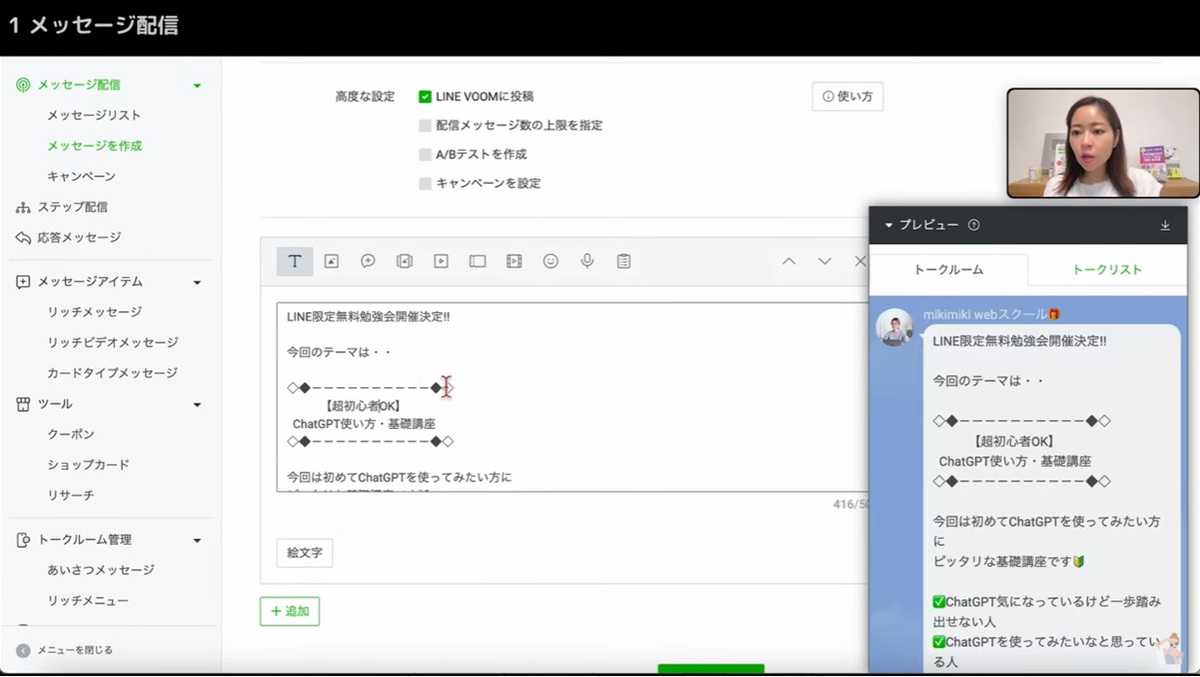This screenshot has height=677, width=1200.
Task: Download the preview with arrow icon
Action: tap(1165, 225)
